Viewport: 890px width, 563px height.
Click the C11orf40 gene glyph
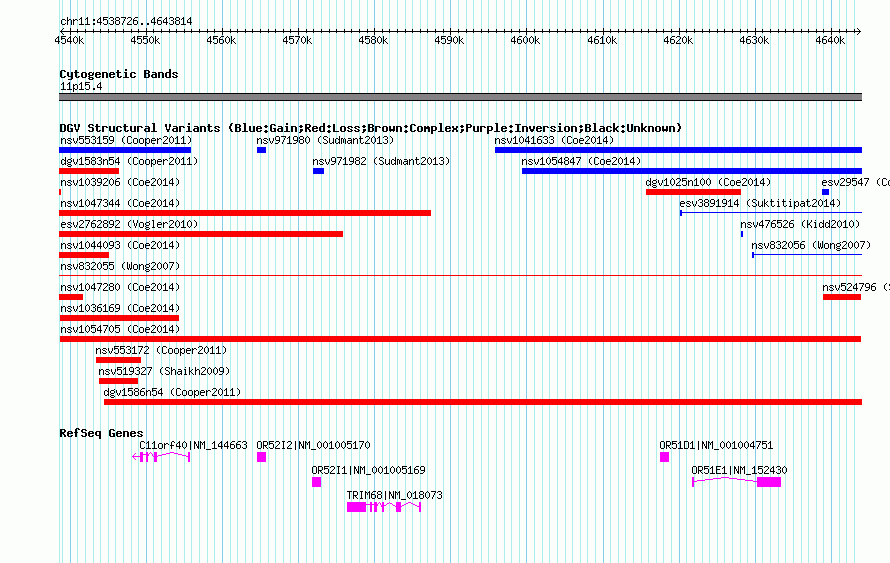[x=161, y=457]
